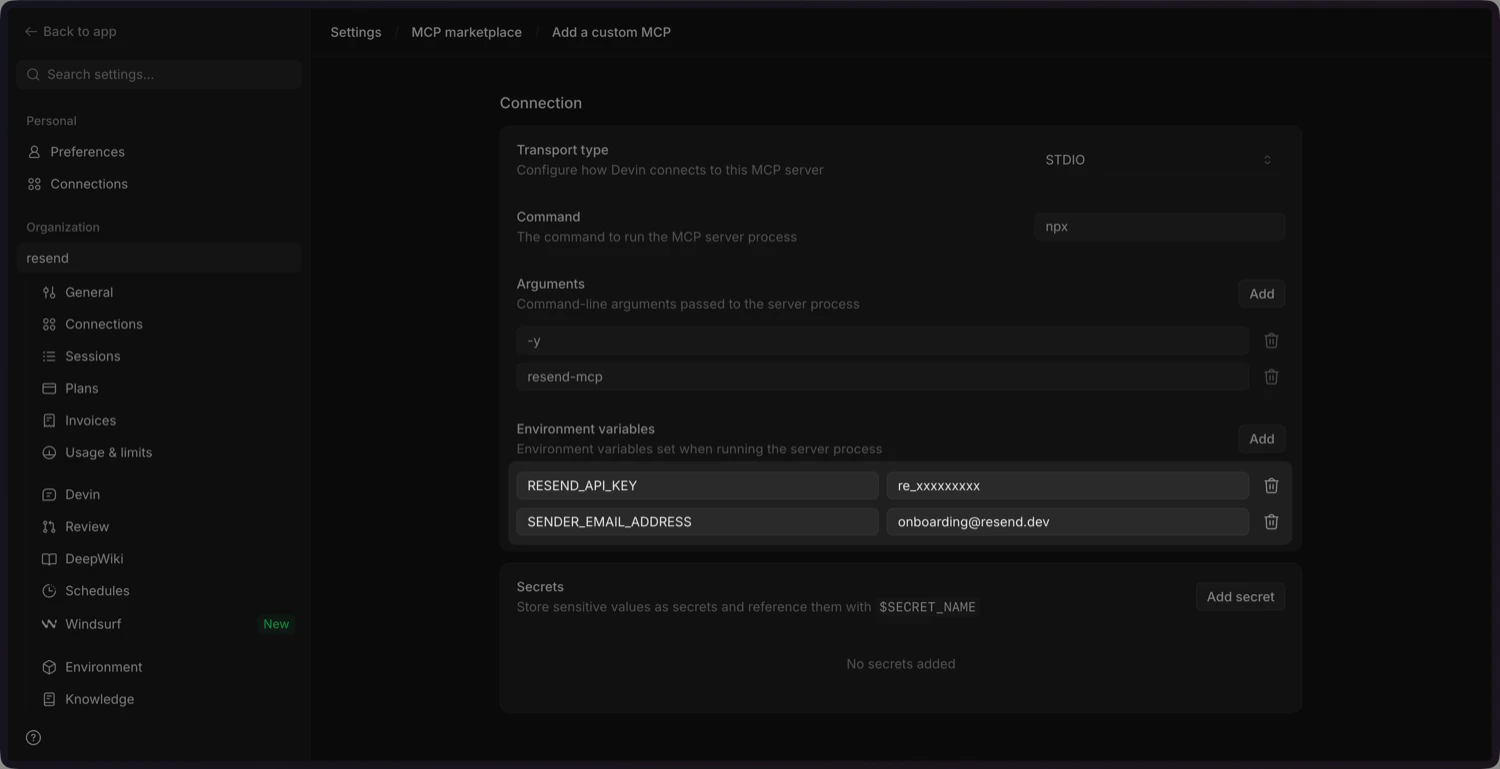The width and height of the screenshot is (1500, 769).
Task: Open Sessions settings page
Action: point(92,356)
